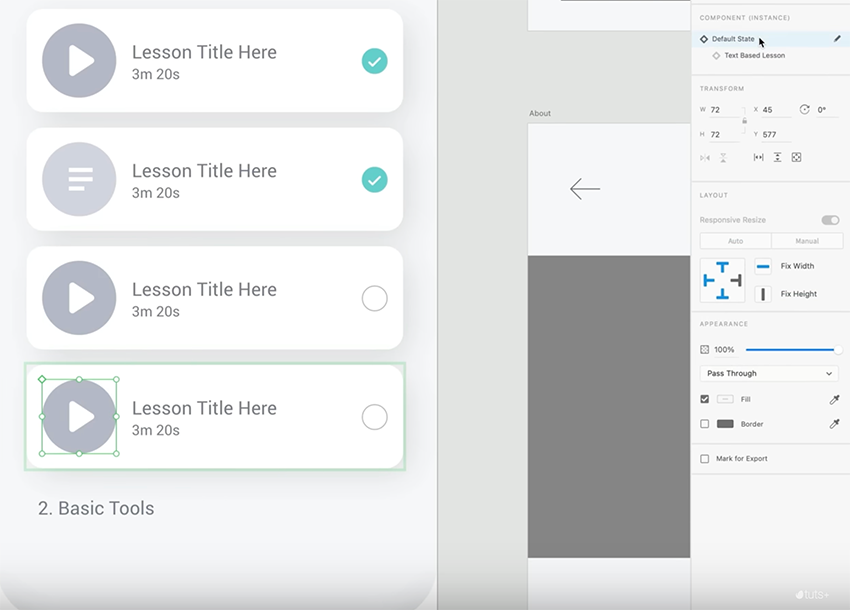Pick the Fill color with its eyedropper
Image resolution: width=850 pixels, height=610 pixels.
tap(834, 400)
